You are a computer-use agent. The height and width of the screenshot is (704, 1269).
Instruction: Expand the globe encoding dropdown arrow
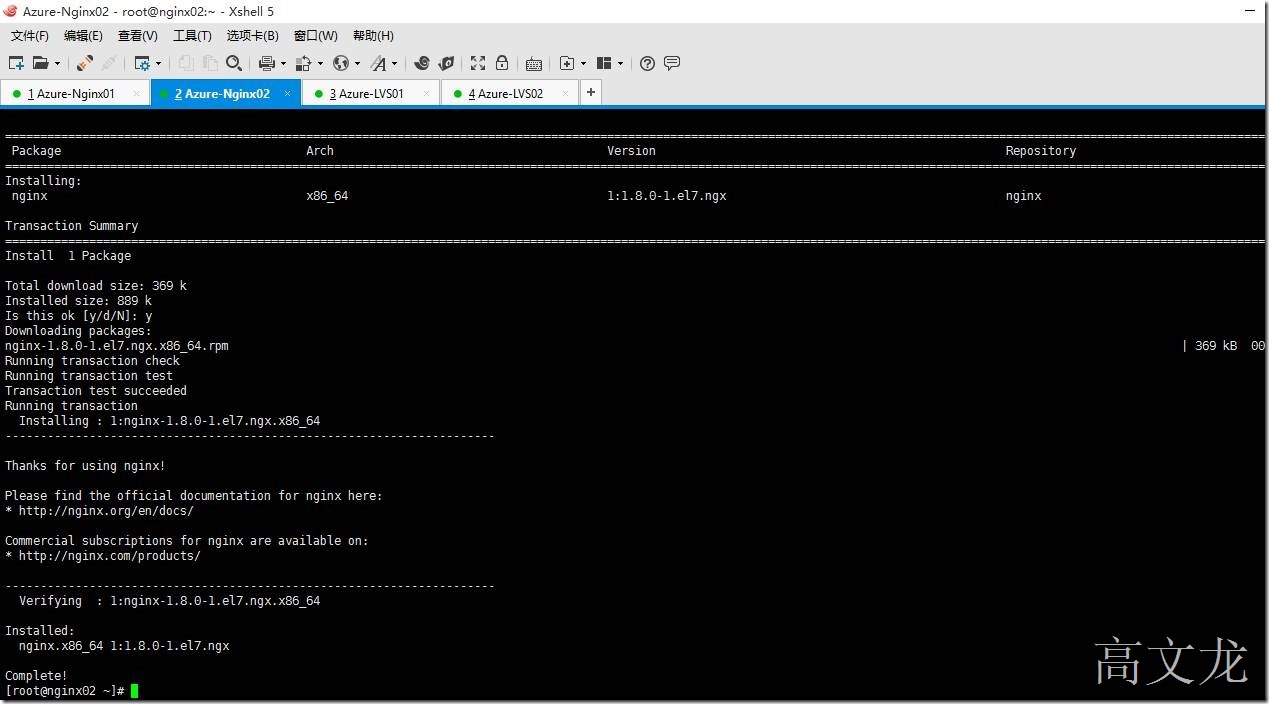pos(357,63)
